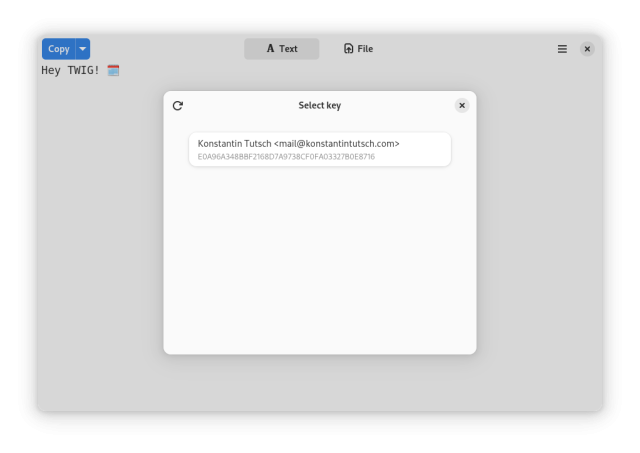Click the calendar emoji after Hey TWIG!
This screenshot has height=453, width=640.
click(113, 71)
